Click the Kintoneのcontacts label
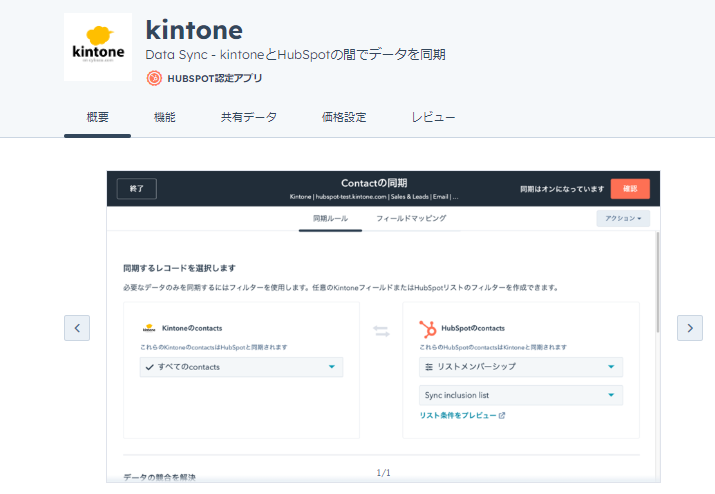The image size is (715, 494). 192,328
